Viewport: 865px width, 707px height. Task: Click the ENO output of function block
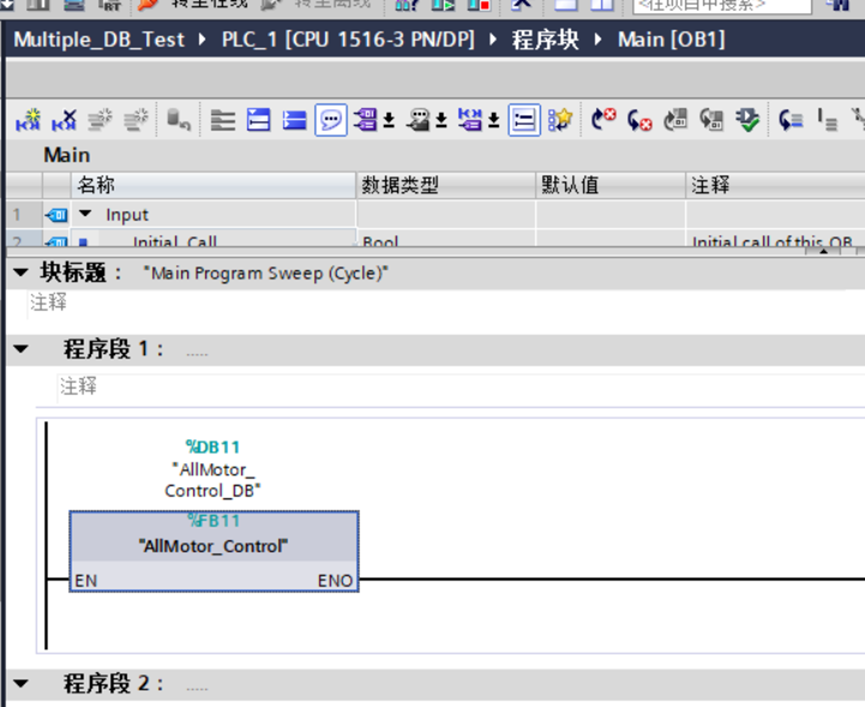click(335, 580)
